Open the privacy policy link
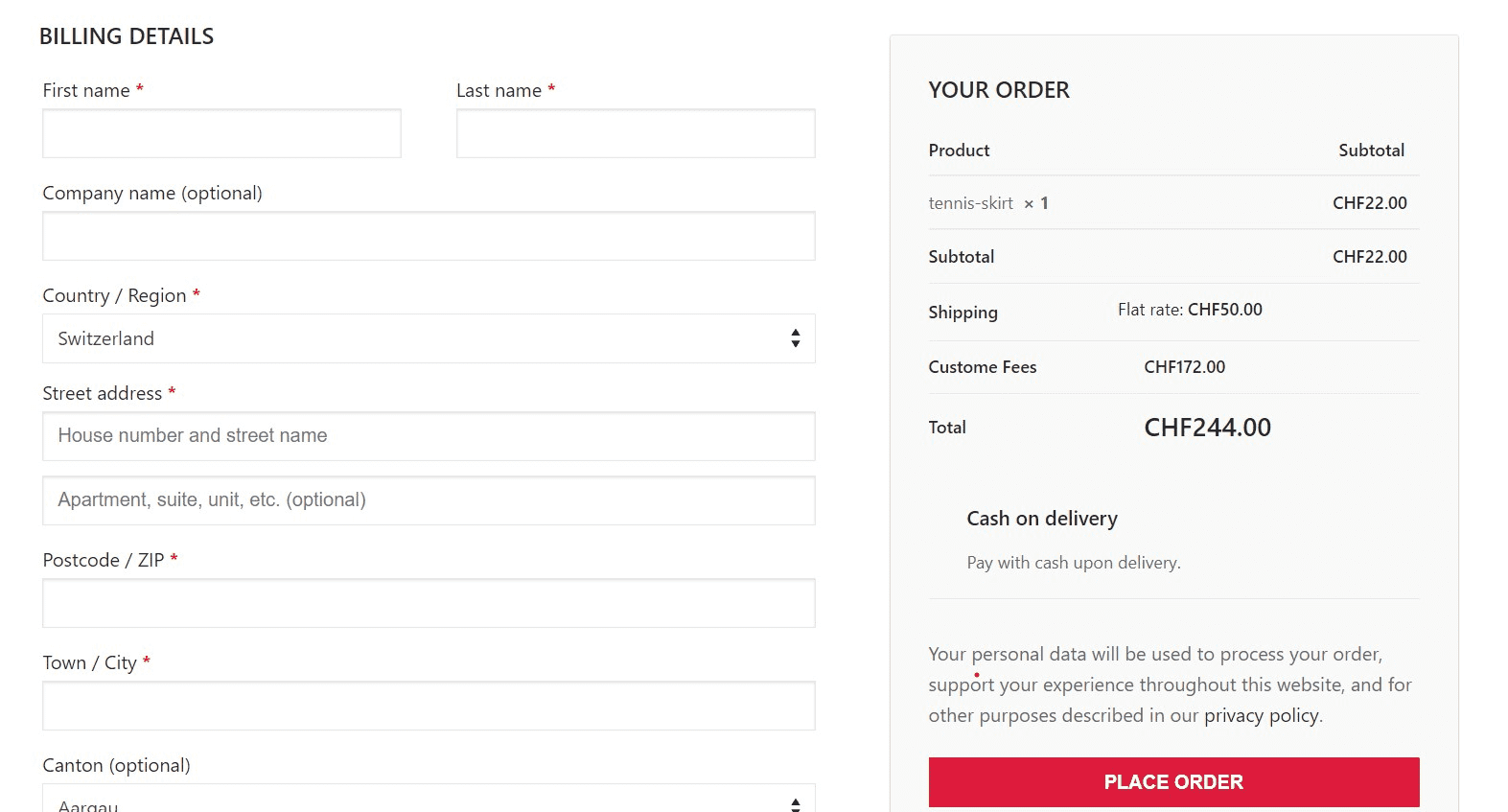Screen dimensions: 1508x812 click(x=1261, y=715)
